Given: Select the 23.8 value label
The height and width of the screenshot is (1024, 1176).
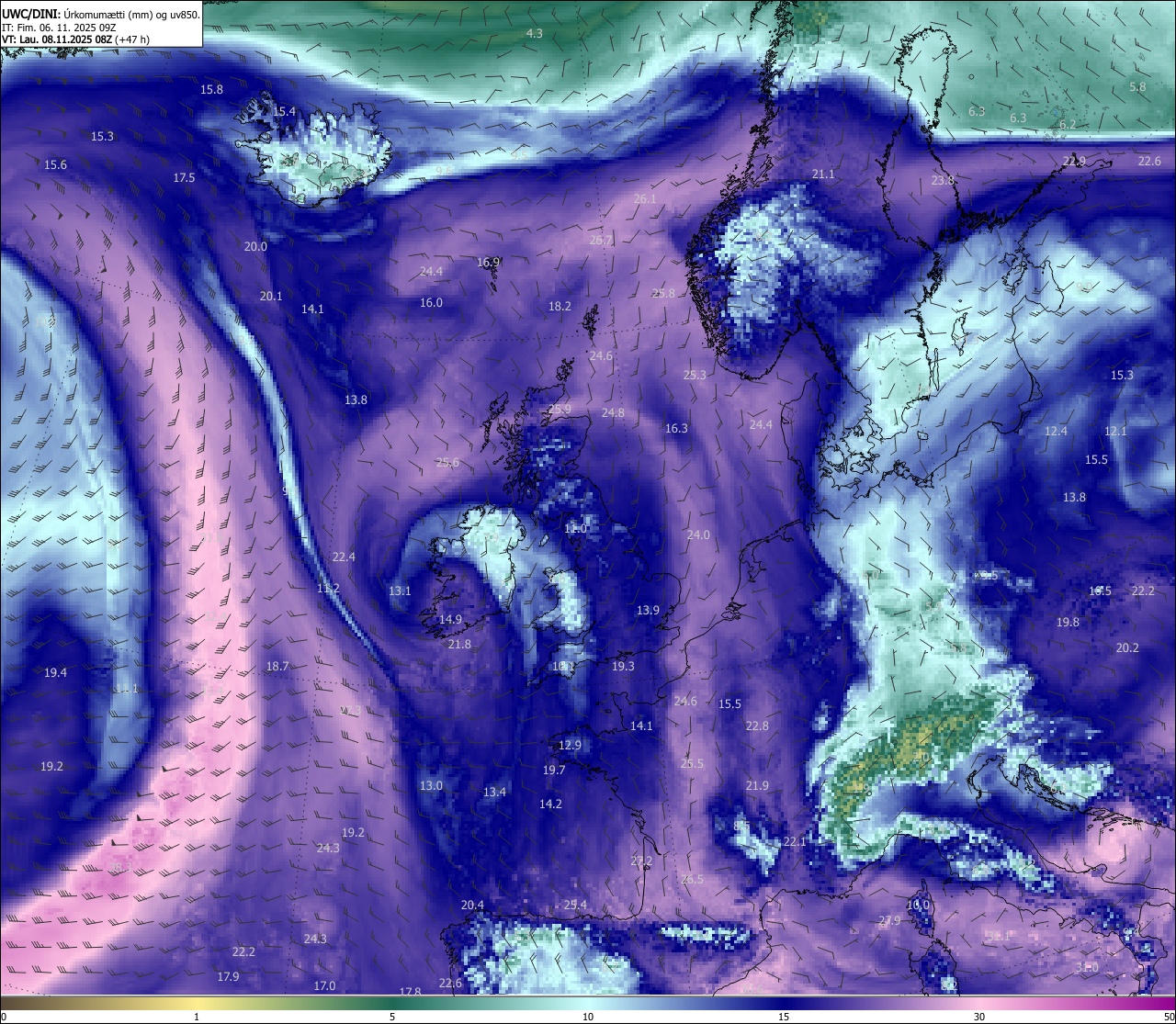Looking at the screenshot, I should click(943, 180).
